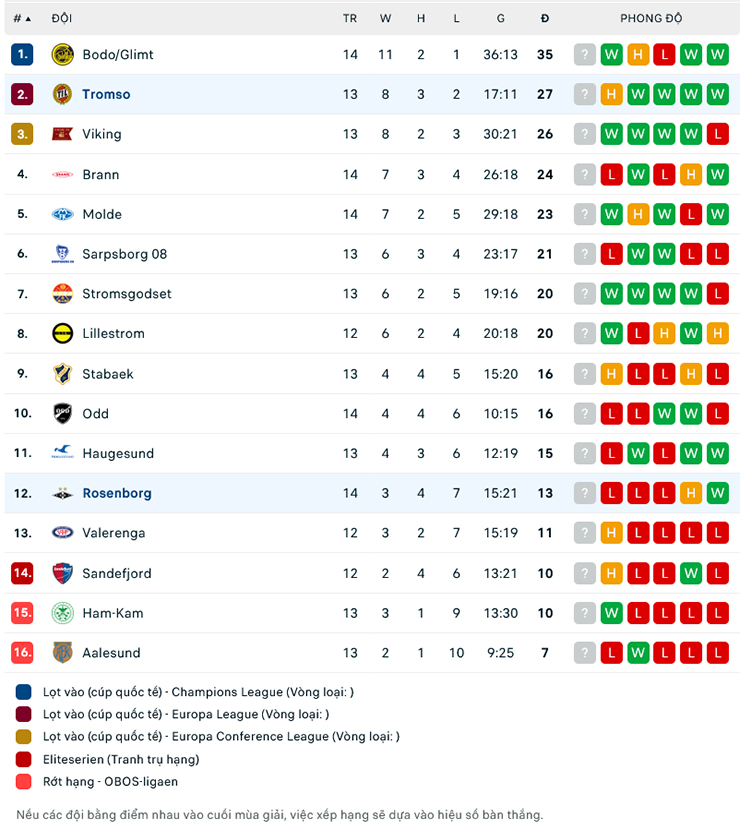740x830 pixels.
Task: Select the Viking team logo
Action: [62, 133]
